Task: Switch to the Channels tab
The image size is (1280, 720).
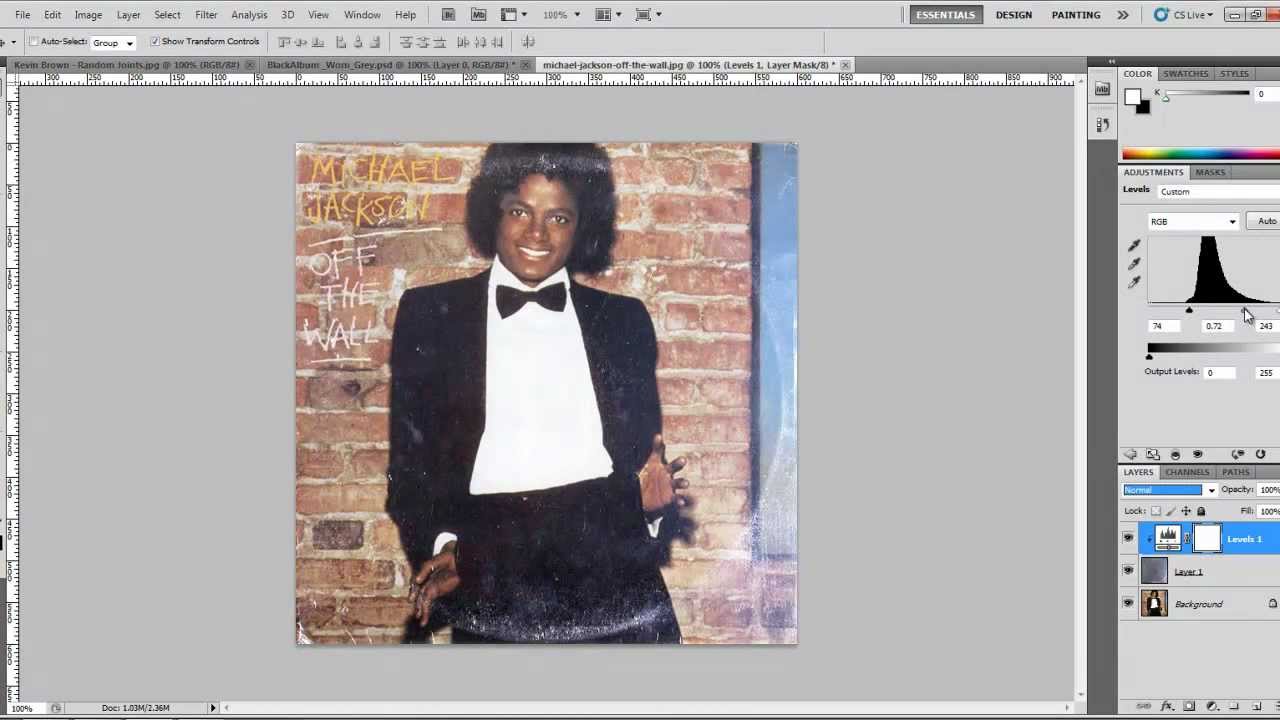Action: tap(1187, 472)
